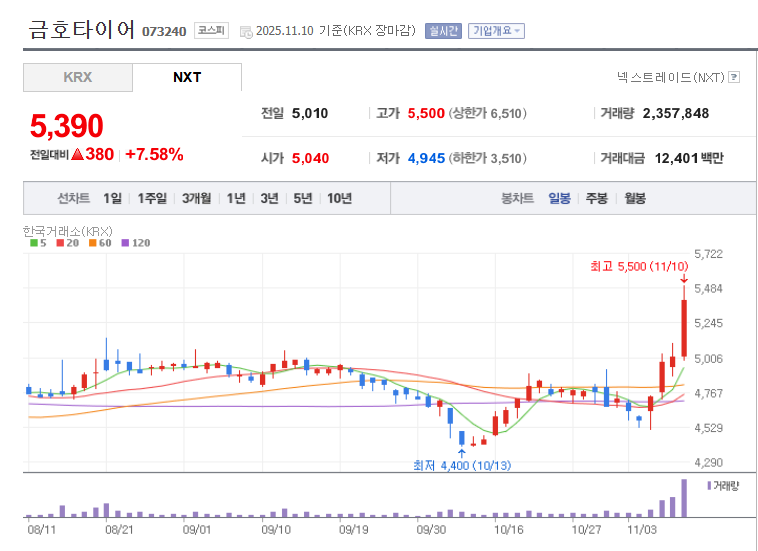
Task: Click the stock code 073240
Action: click(164, 31)
